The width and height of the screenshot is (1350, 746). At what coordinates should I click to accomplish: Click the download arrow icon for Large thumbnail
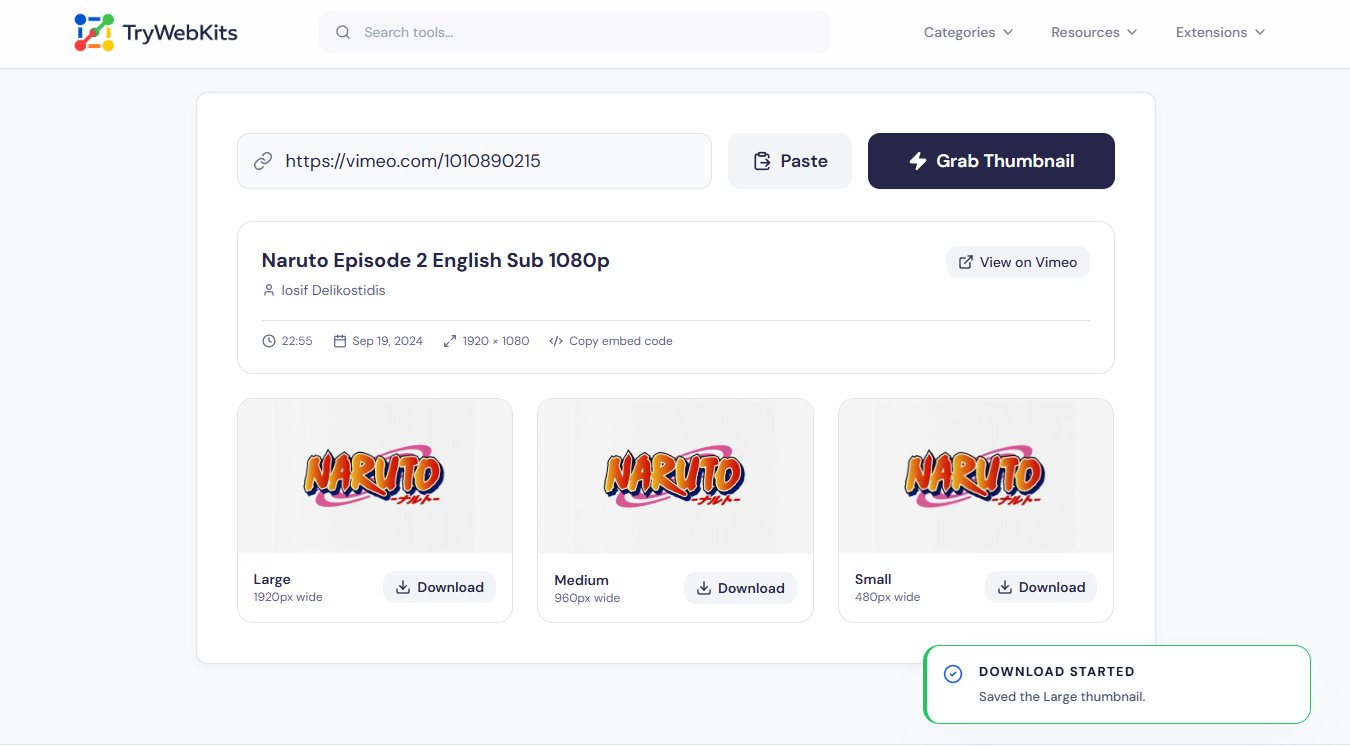403,587
